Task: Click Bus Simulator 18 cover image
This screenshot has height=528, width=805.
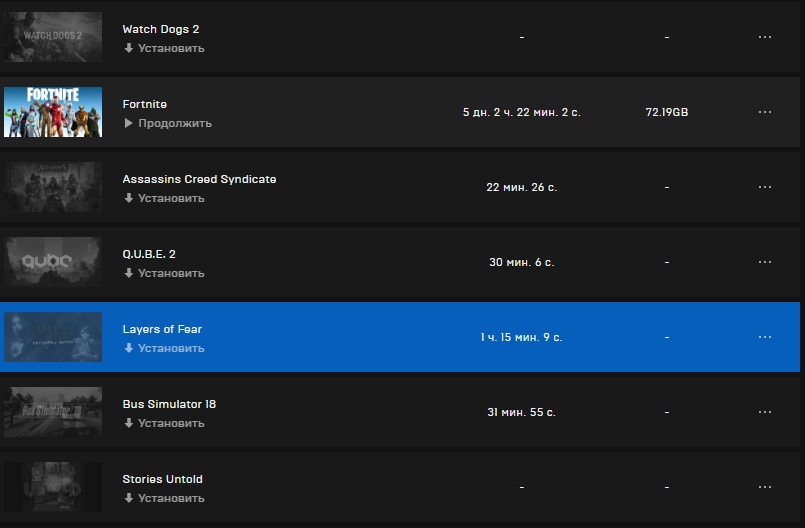Action: (53, 412)
